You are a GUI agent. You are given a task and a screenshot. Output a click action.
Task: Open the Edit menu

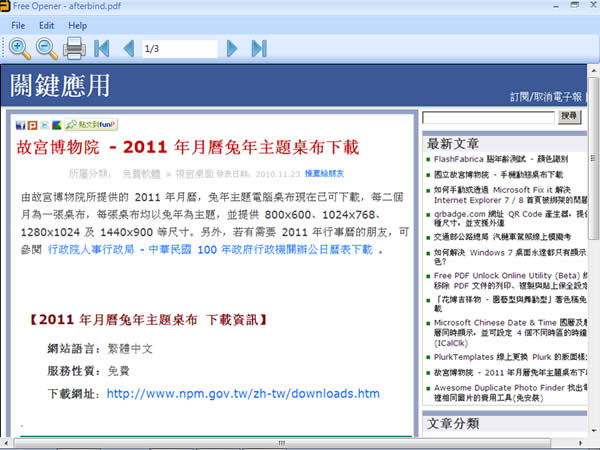pyautogui.click(x=46, y=26)
